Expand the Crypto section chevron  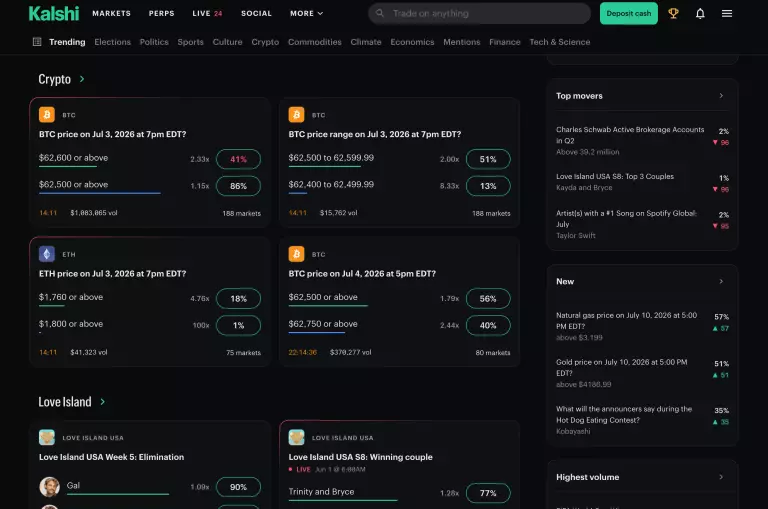(x=82, y=79)
